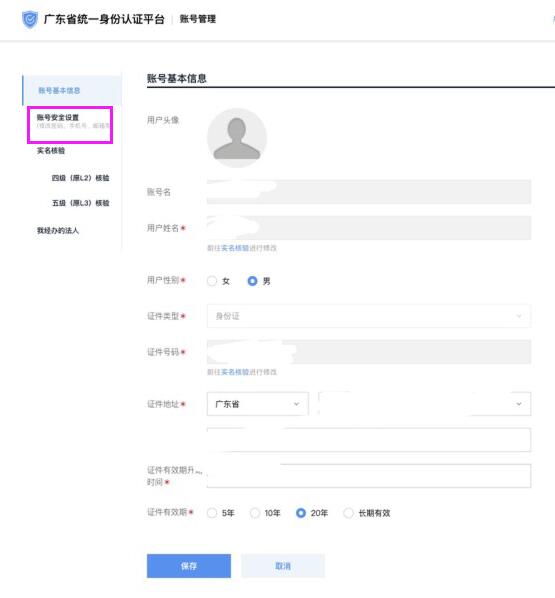Click the 用户姓名 input field

[369, 228]
